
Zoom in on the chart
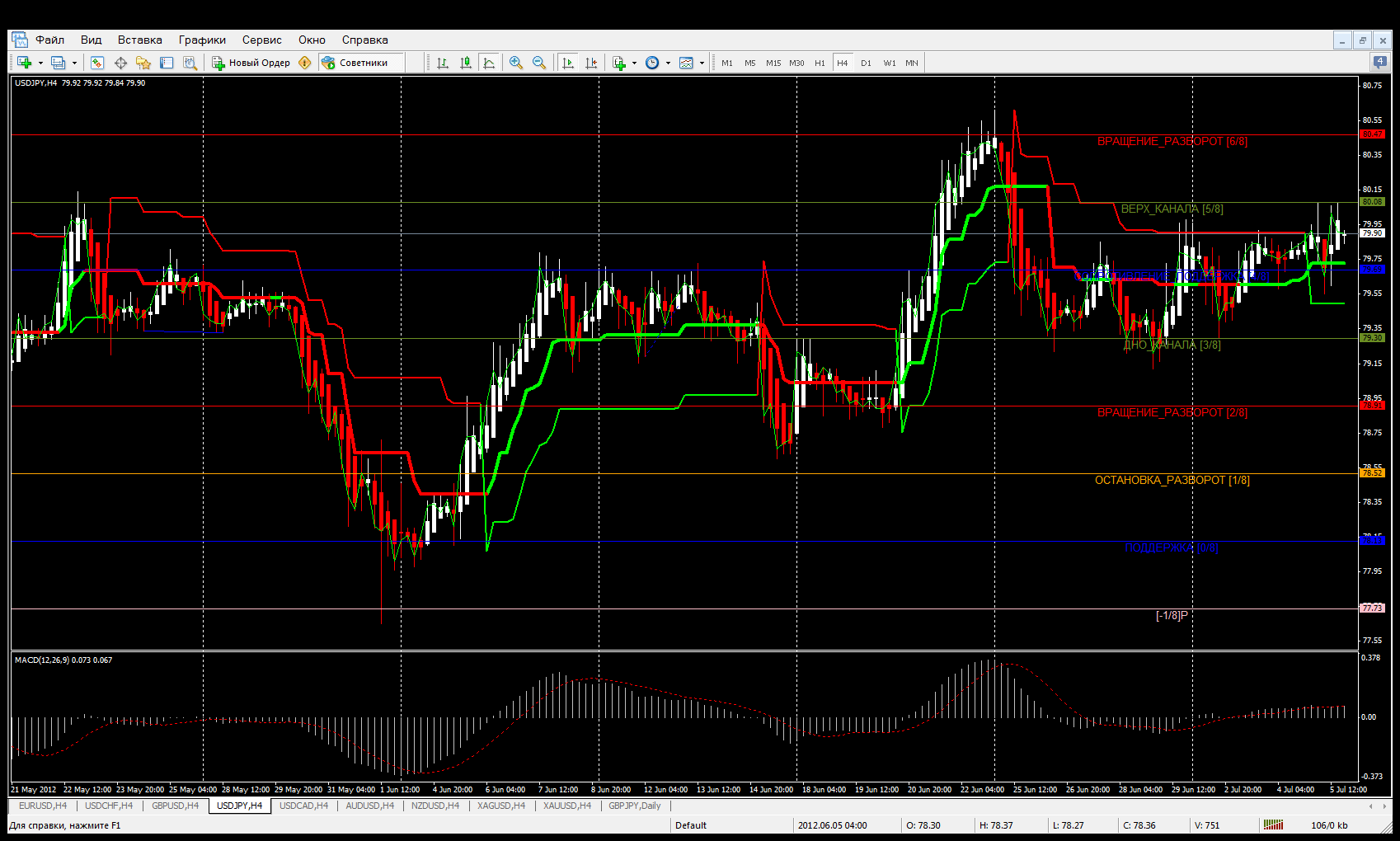(516, 63)
